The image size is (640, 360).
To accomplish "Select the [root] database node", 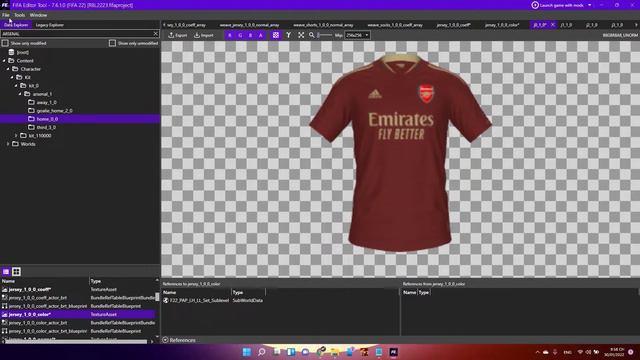I will (19, 52).
